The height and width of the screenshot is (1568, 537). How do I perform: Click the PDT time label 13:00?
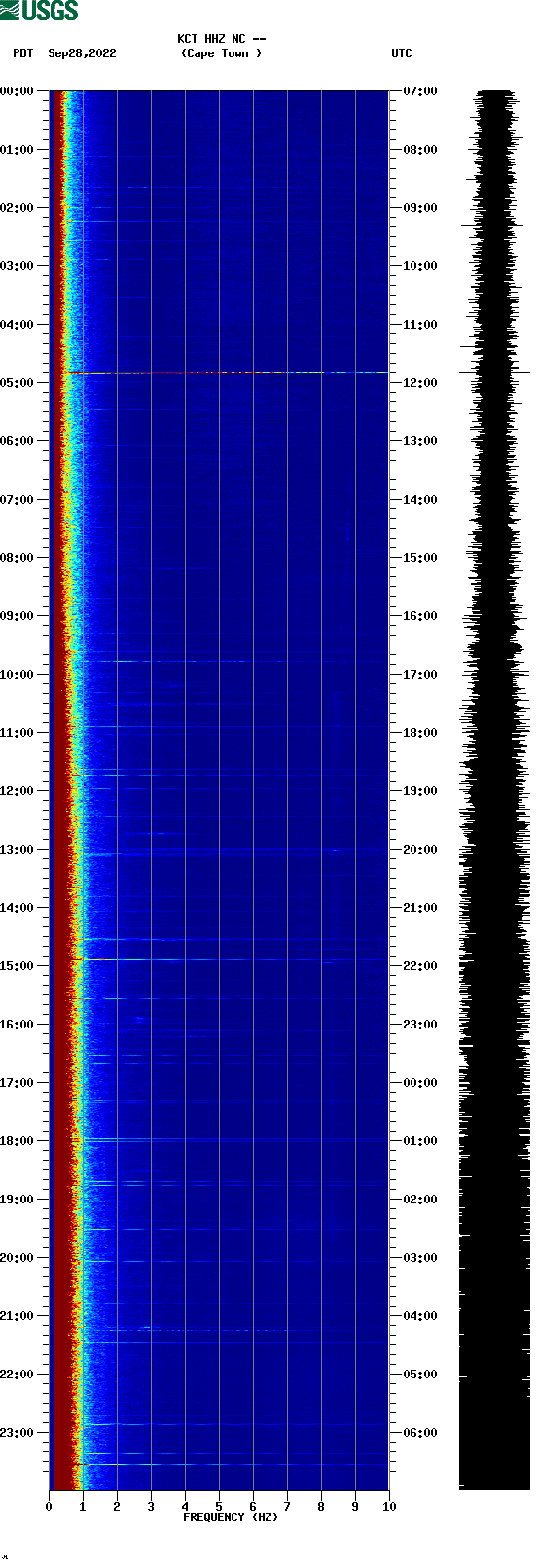[17, 850]
